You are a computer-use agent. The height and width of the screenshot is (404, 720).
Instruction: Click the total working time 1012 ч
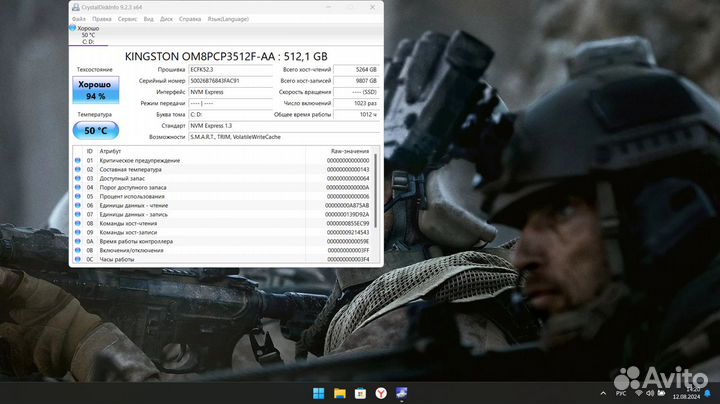point(356,114)
